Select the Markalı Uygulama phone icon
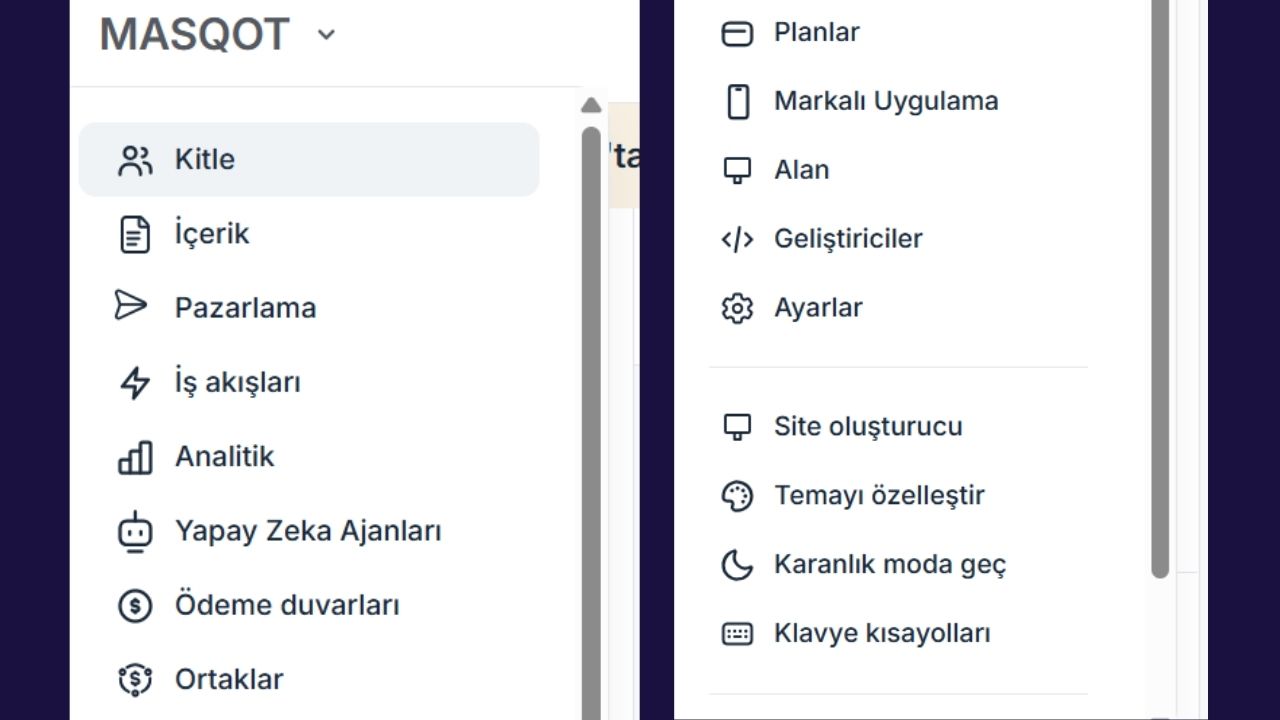Viewport: 1280px width, 720px height. tap(737, 101)
